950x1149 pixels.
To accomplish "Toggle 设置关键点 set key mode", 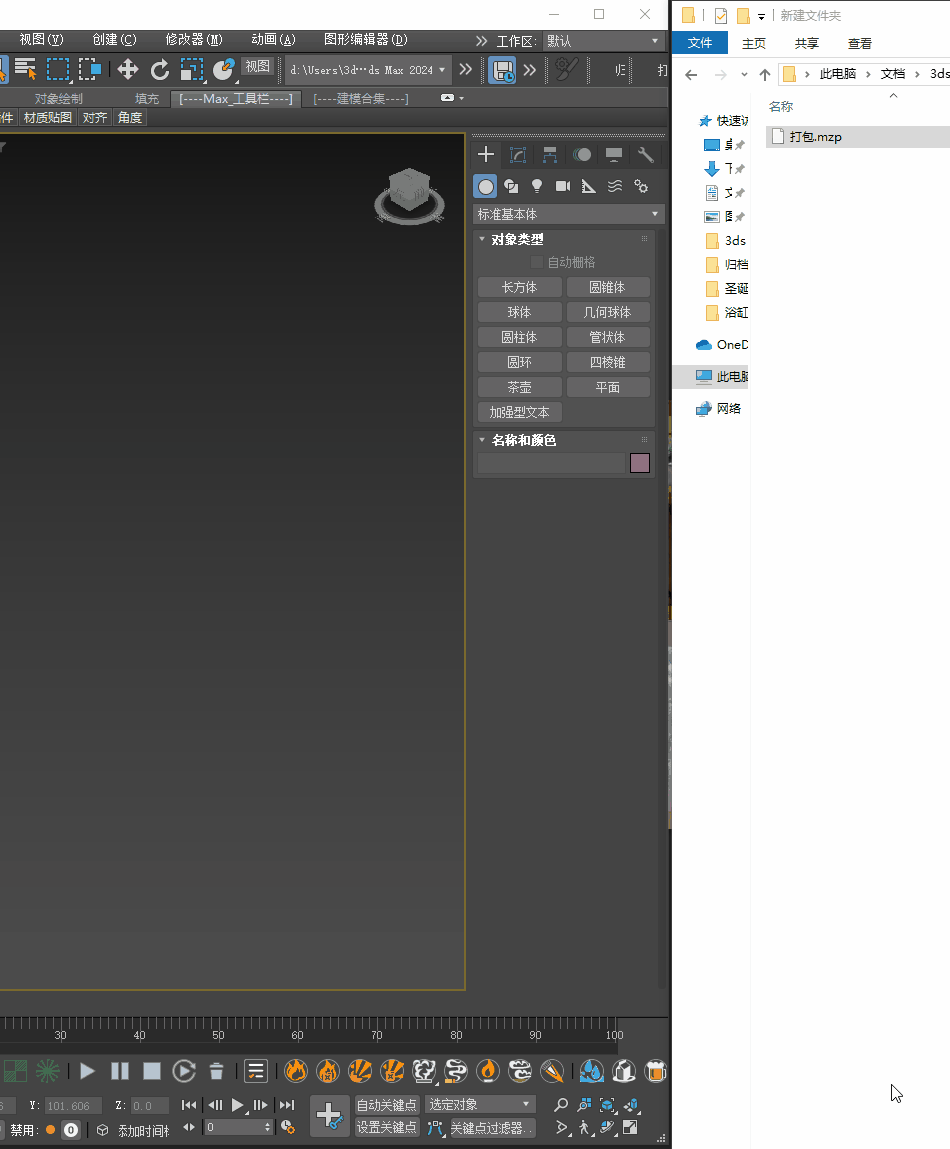I will [x=387, y=1127].
